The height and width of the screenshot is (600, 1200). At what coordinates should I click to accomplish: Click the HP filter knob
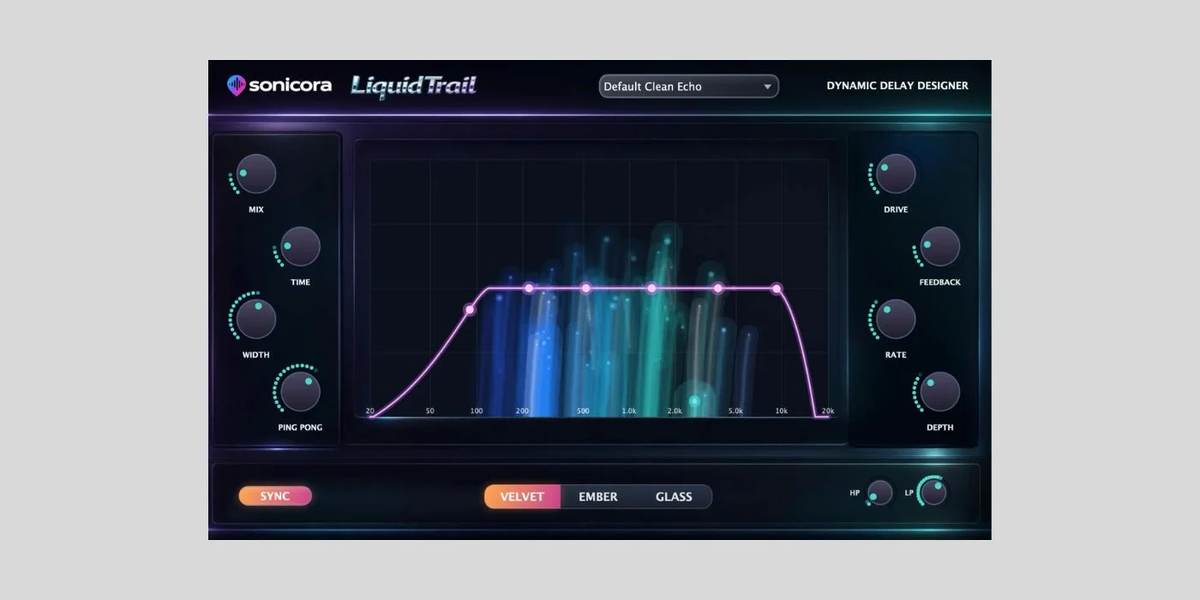(878, 492)
